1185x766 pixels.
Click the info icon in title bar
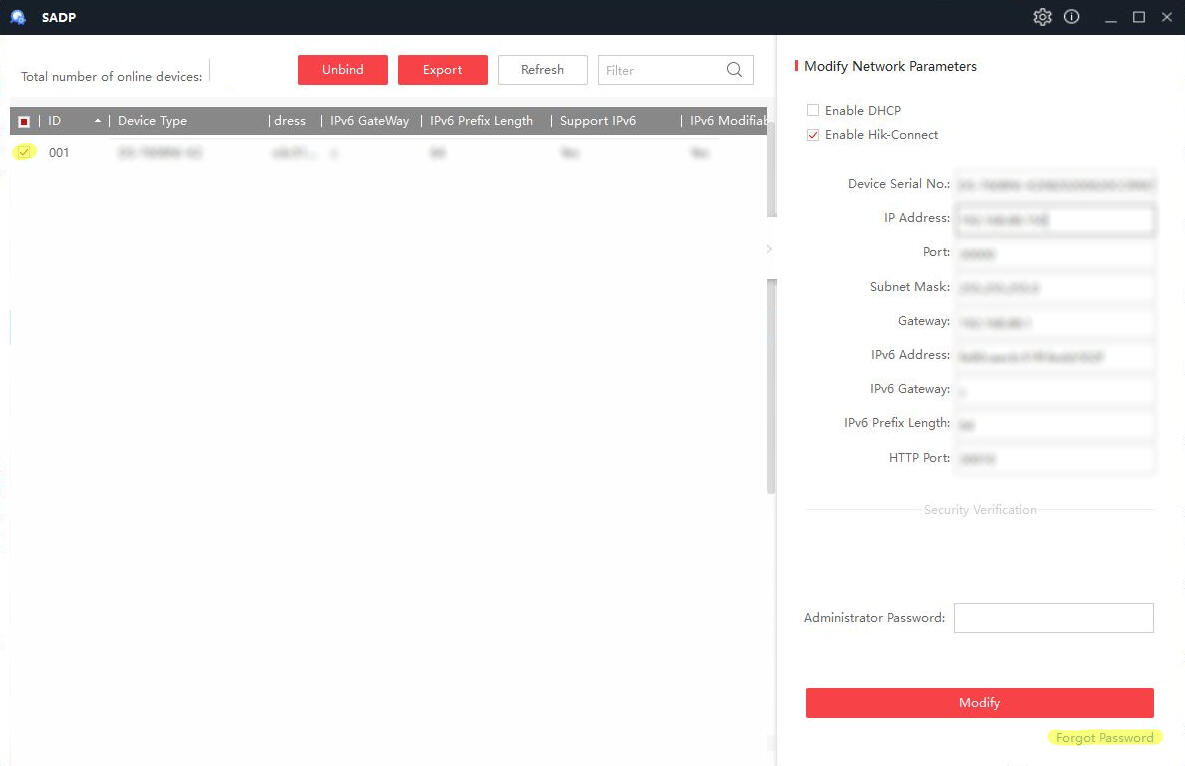1072,17
